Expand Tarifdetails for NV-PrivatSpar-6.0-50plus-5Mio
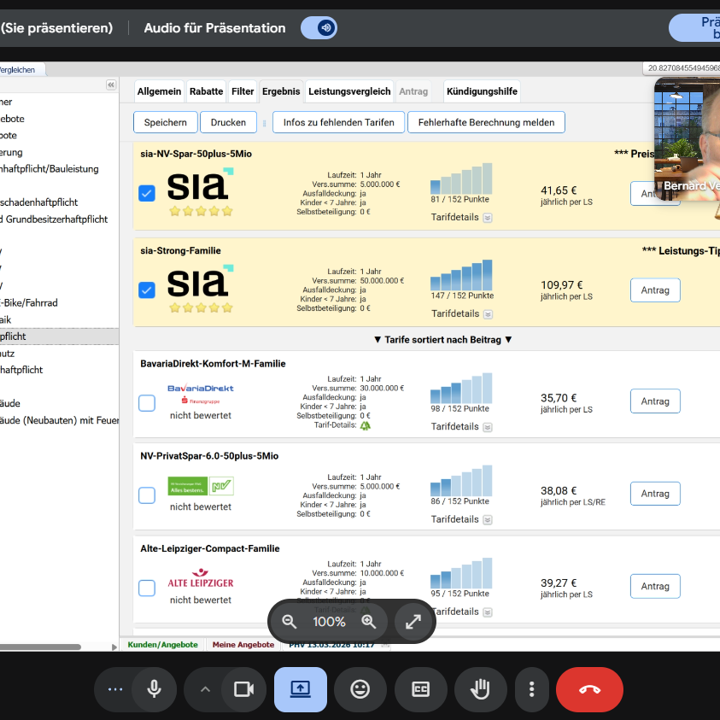Viewport: 720px width, 720px height. click(x=488, y=520)
